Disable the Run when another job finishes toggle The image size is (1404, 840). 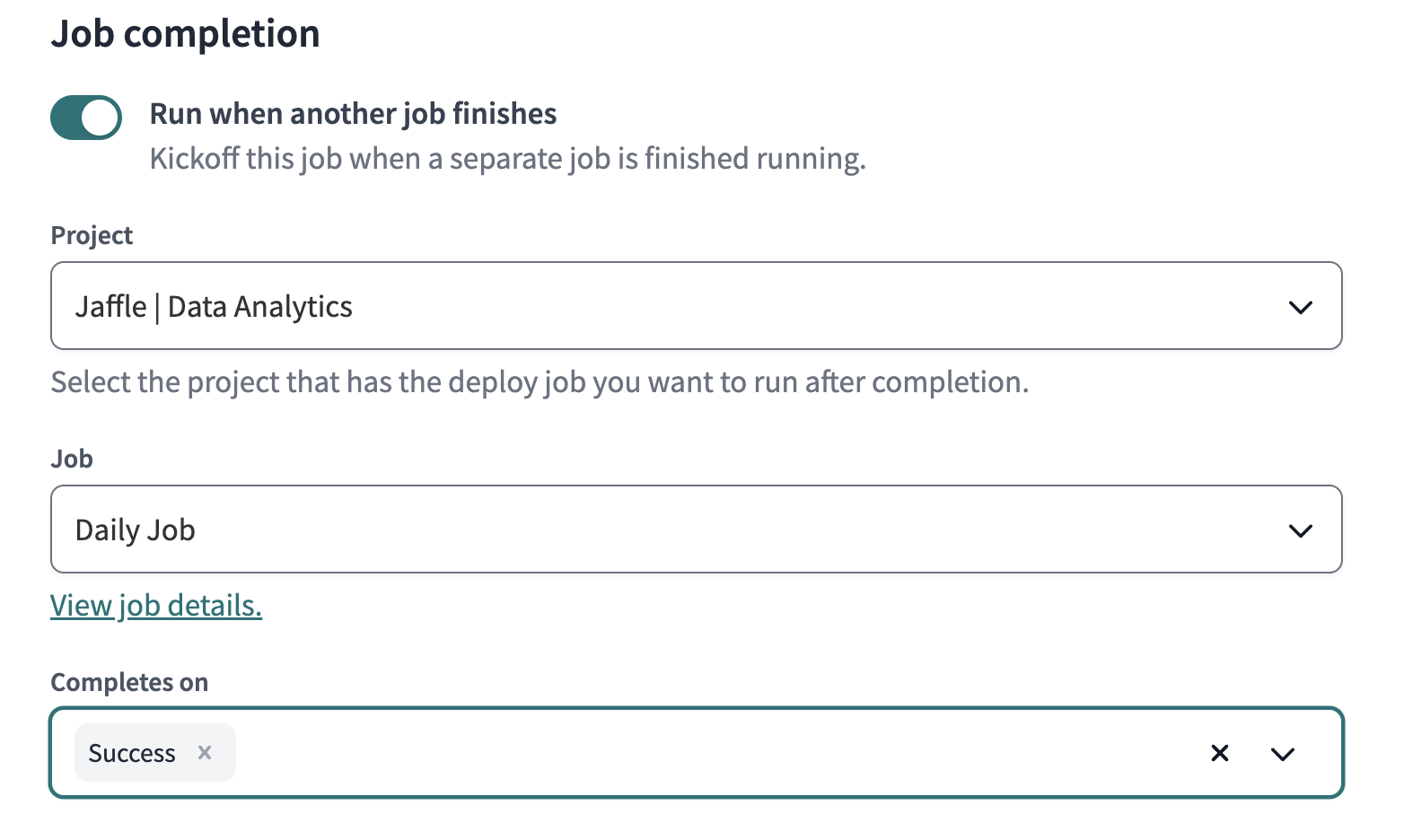click(x=86, y=118)
